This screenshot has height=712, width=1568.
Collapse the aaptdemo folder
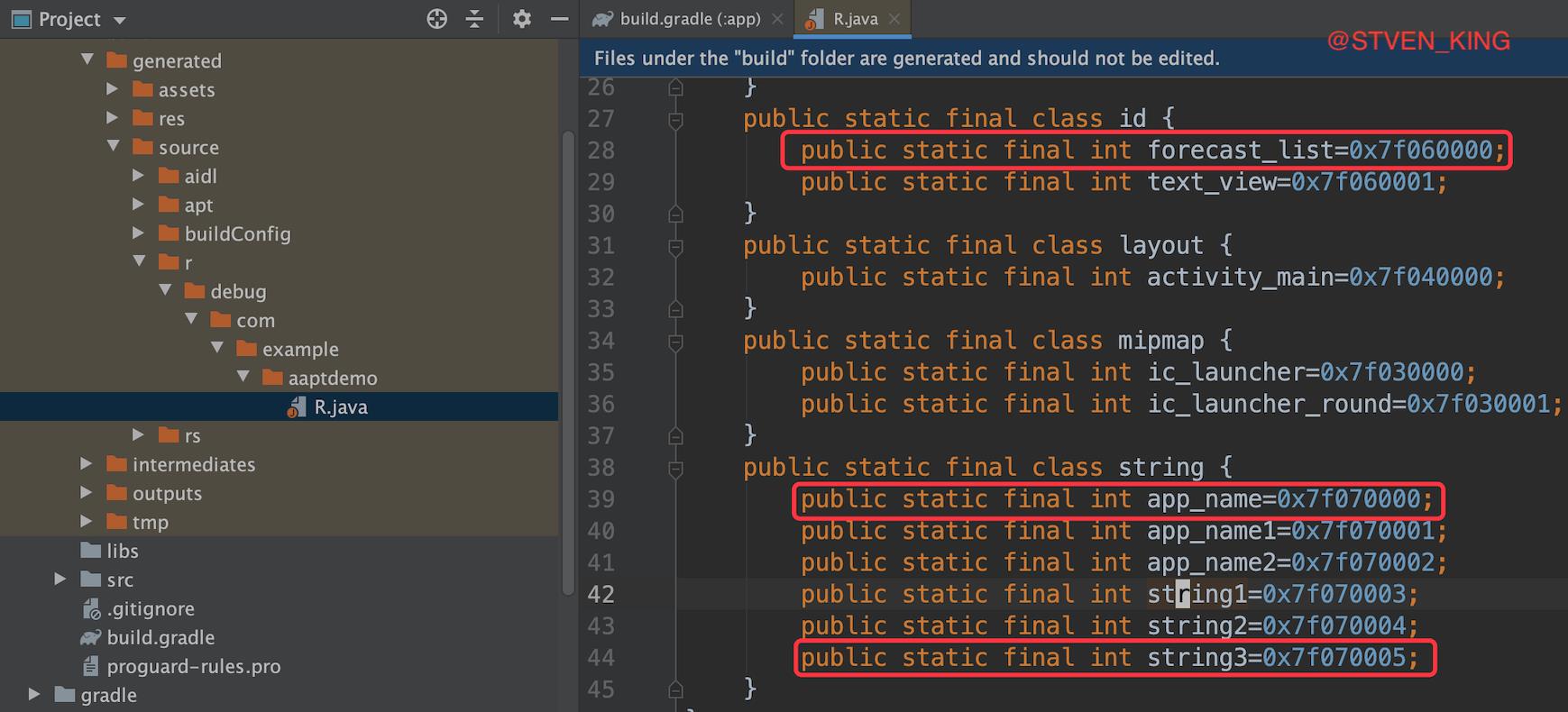[243, 378]
